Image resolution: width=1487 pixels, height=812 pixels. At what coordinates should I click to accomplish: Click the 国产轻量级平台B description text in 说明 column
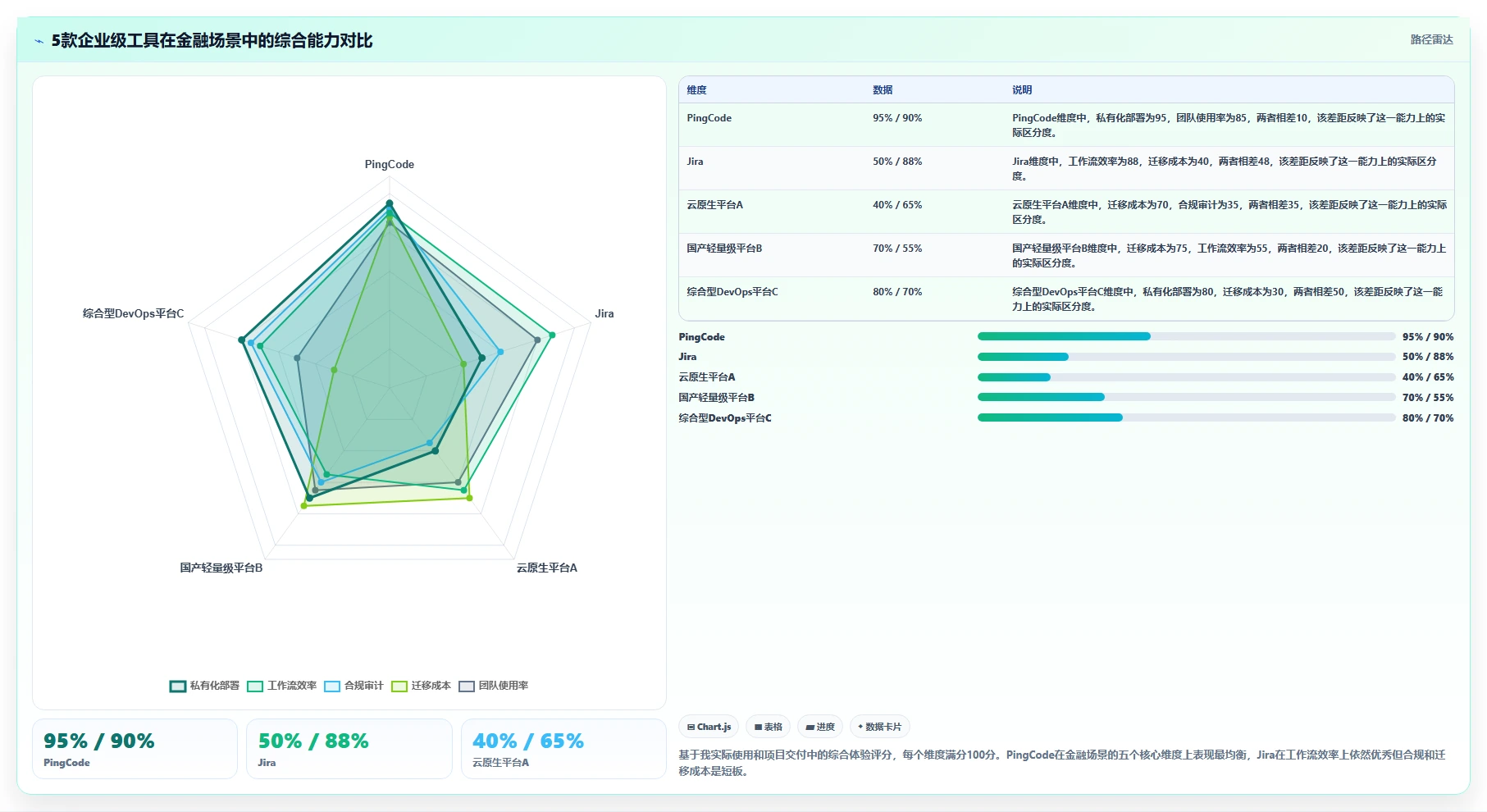pyautogui.click(x=1229, y=256)
